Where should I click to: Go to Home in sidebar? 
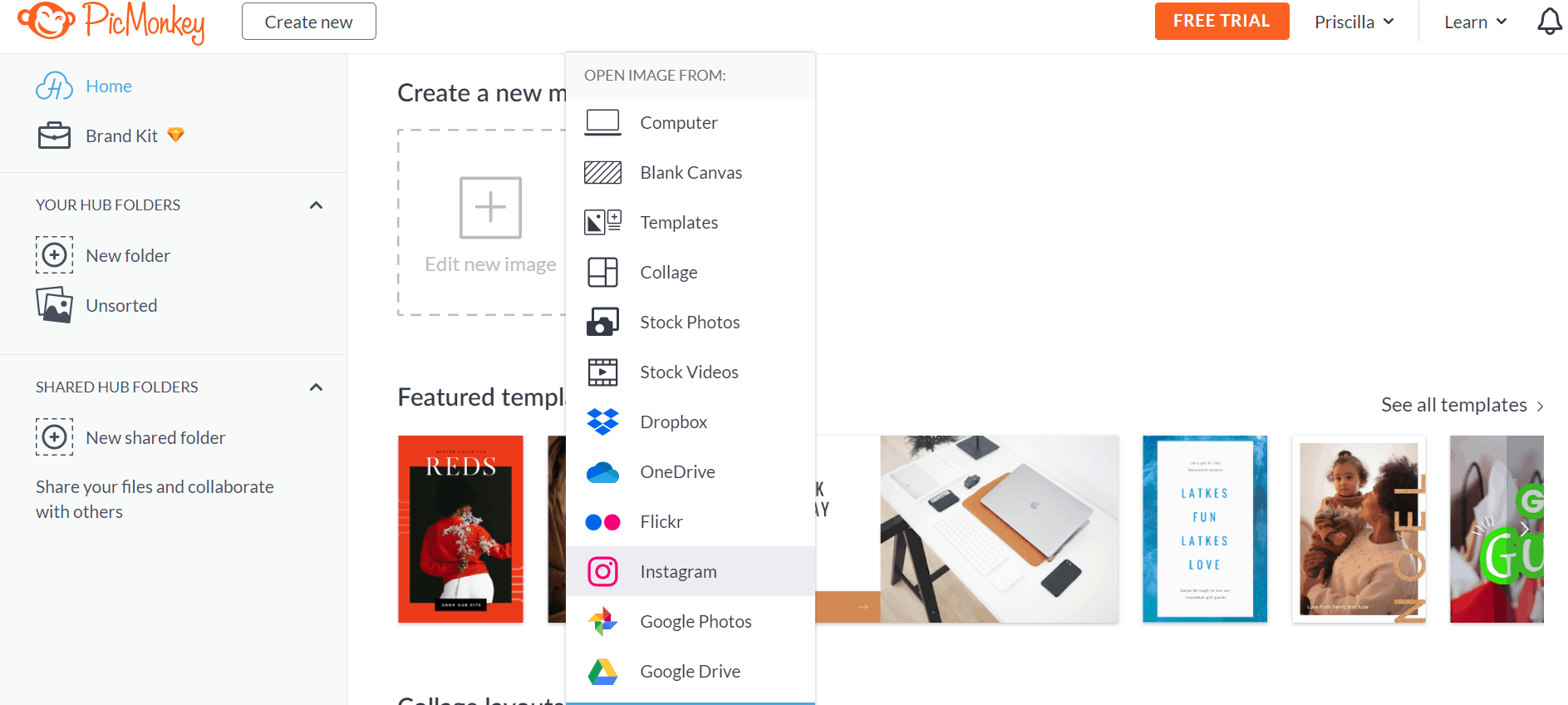(109, 86)
